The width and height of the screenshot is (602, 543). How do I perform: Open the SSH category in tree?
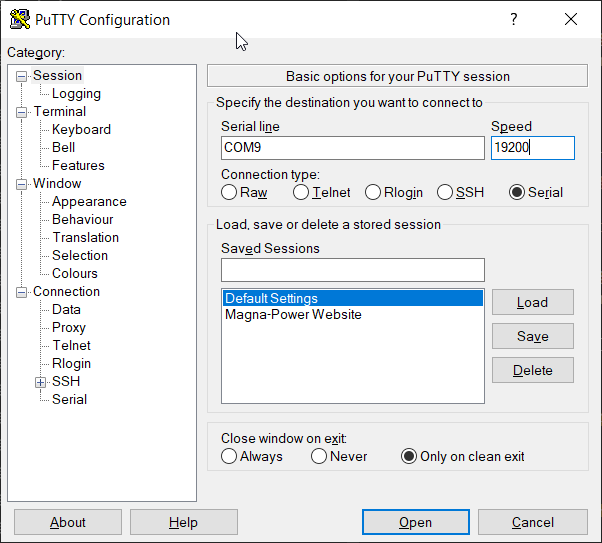pyautogui.click(x=66, y=381)
